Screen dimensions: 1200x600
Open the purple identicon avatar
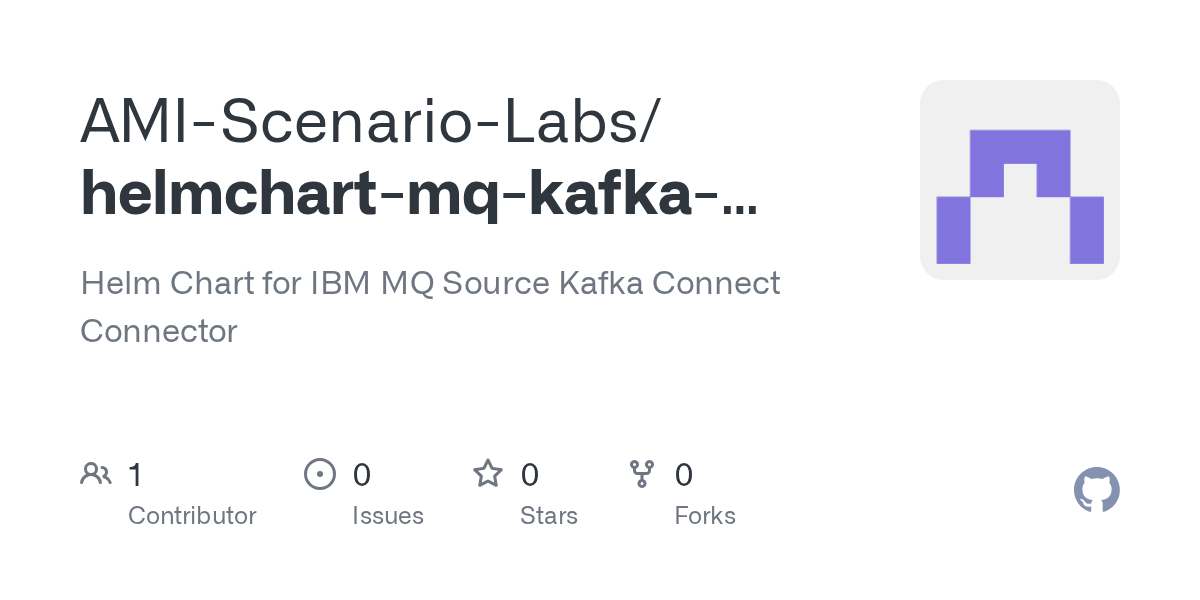click(1019, 180)
